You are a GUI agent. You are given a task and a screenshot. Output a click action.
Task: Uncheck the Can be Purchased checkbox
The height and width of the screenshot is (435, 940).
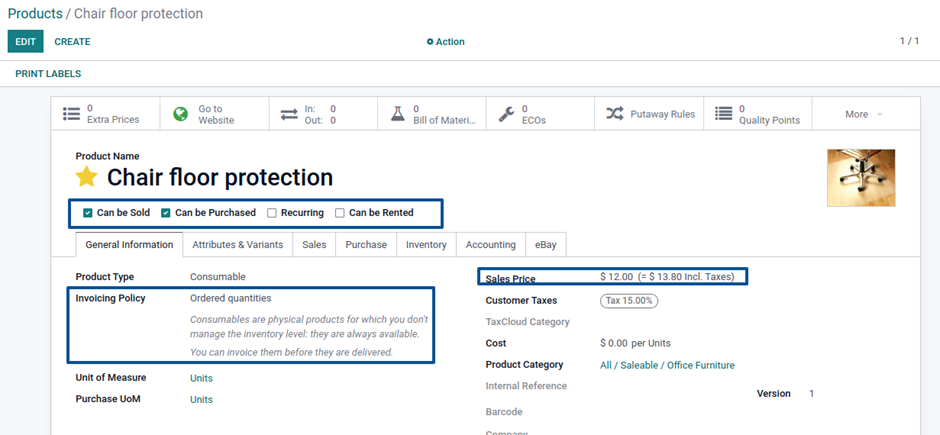pos(166,213)
